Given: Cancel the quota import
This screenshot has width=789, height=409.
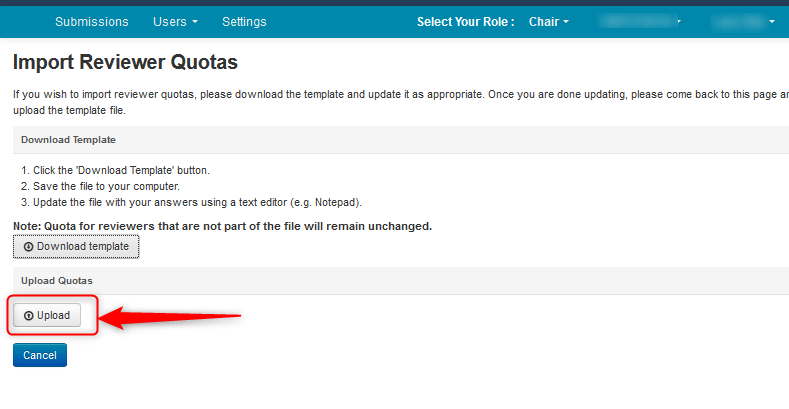Looking at the screenshot, I should [40, 355].
